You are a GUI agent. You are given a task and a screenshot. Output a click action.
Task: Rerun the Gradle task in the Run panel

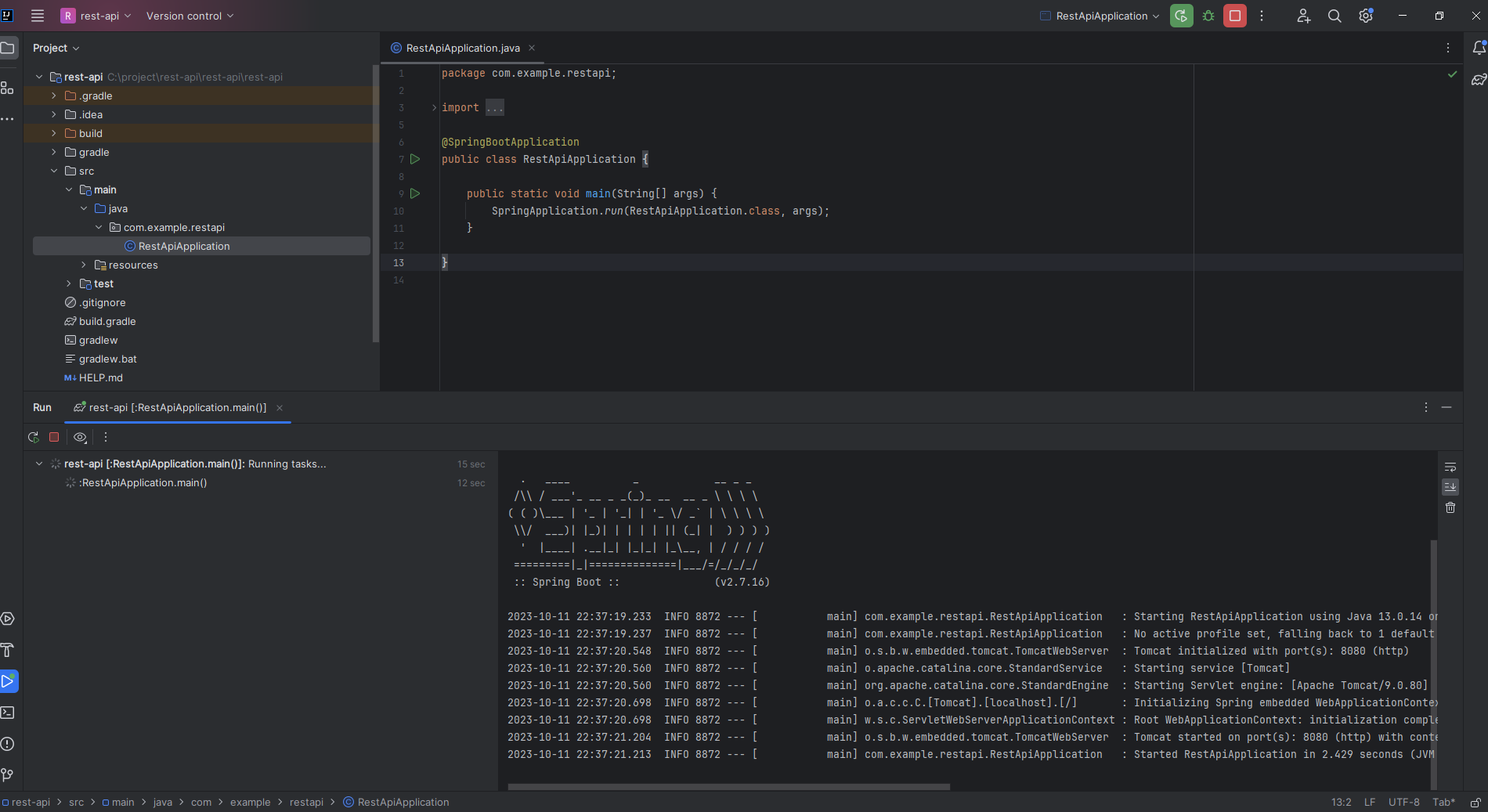33,437
